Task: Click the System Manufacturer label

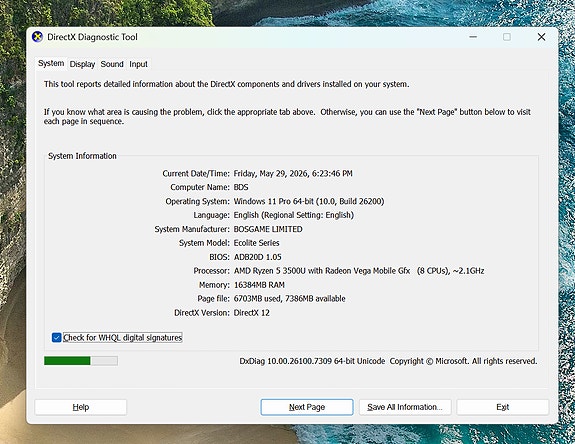Action: pos(192,229)
